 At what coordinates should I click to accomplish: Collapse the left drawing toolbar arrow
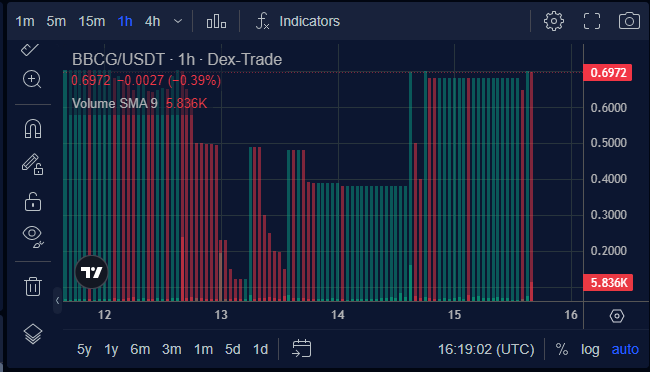(x=58, y=301)
